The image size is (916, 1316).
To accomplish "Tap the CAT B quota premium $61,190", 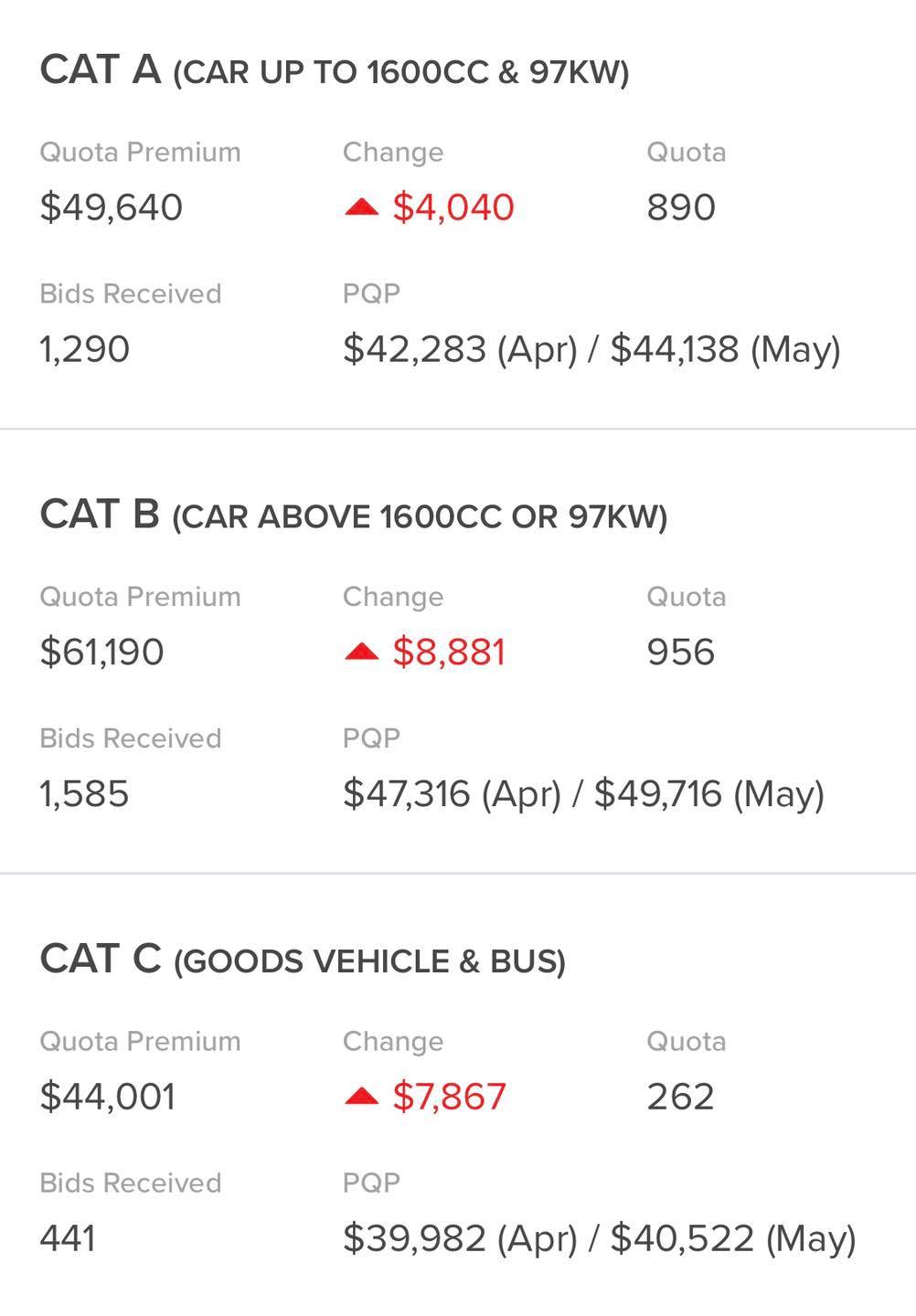I will click(x=102, y=653).
